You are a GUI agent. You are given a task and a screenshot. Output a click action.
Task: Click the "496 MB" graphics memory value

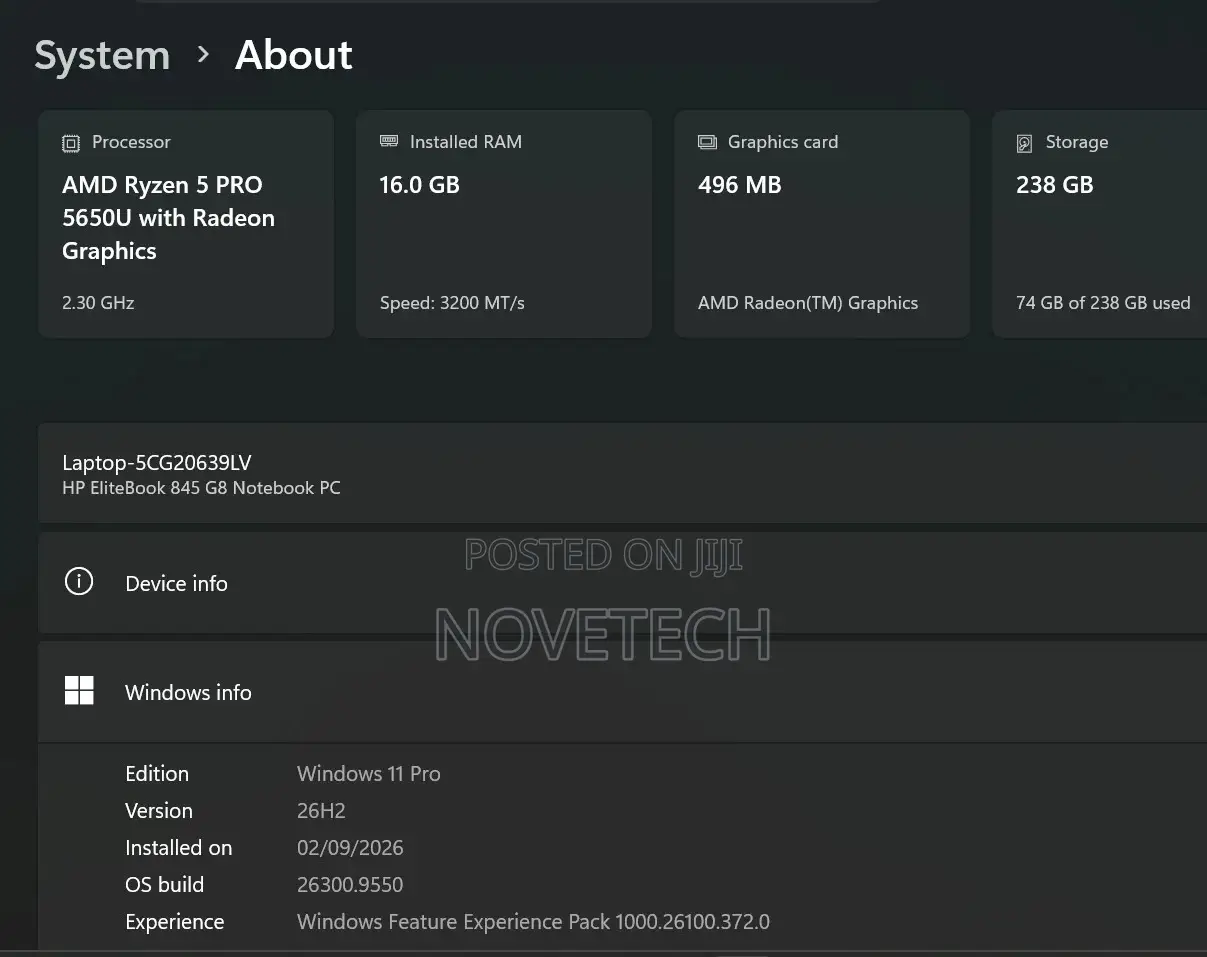click(x=740, y=185)
